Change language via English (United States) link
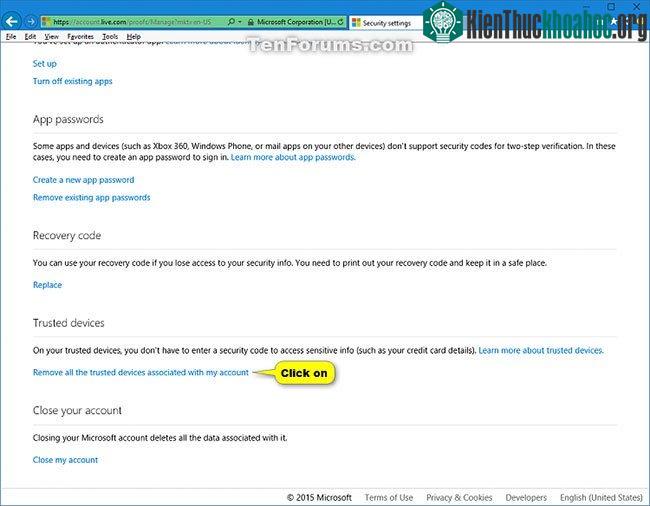This screenshot has height=506, width=650. 601,497
